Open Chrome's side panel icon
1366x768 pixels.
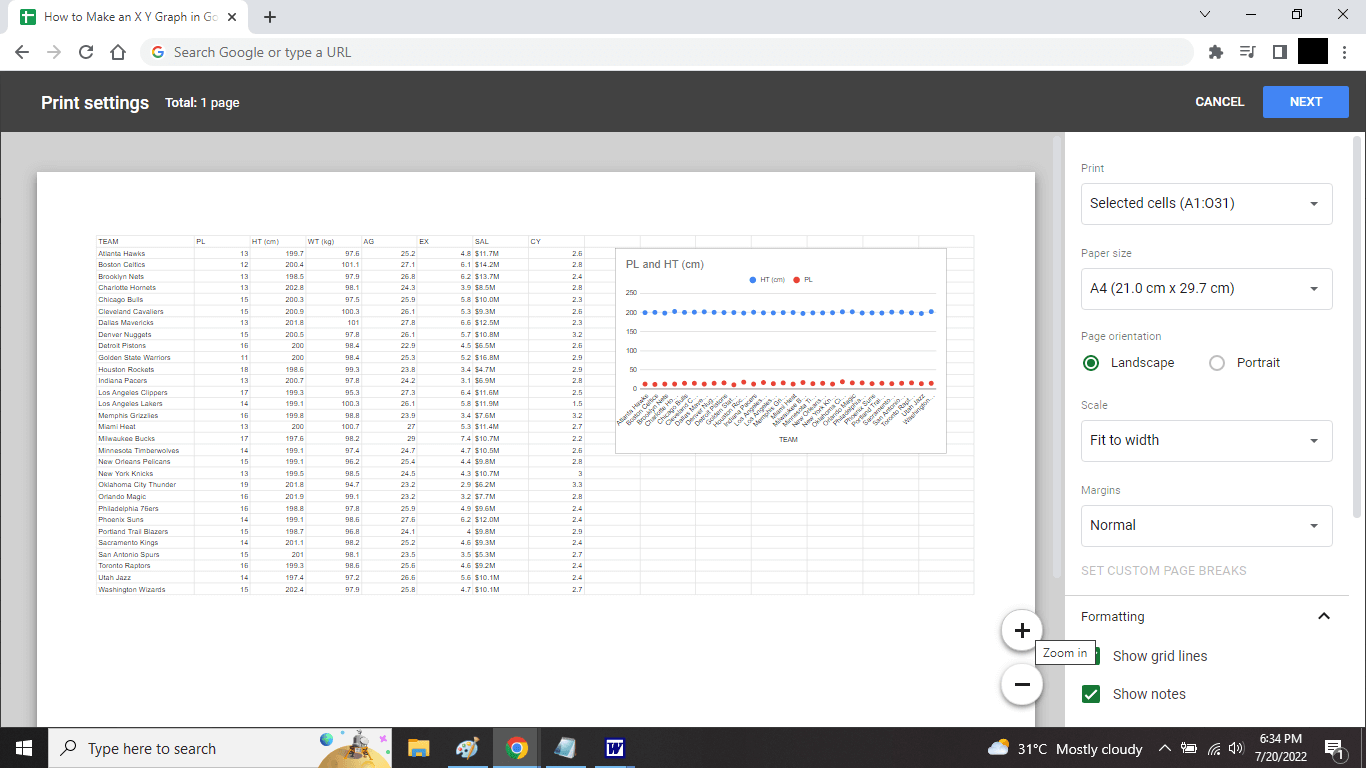(x=1280, y=51)
